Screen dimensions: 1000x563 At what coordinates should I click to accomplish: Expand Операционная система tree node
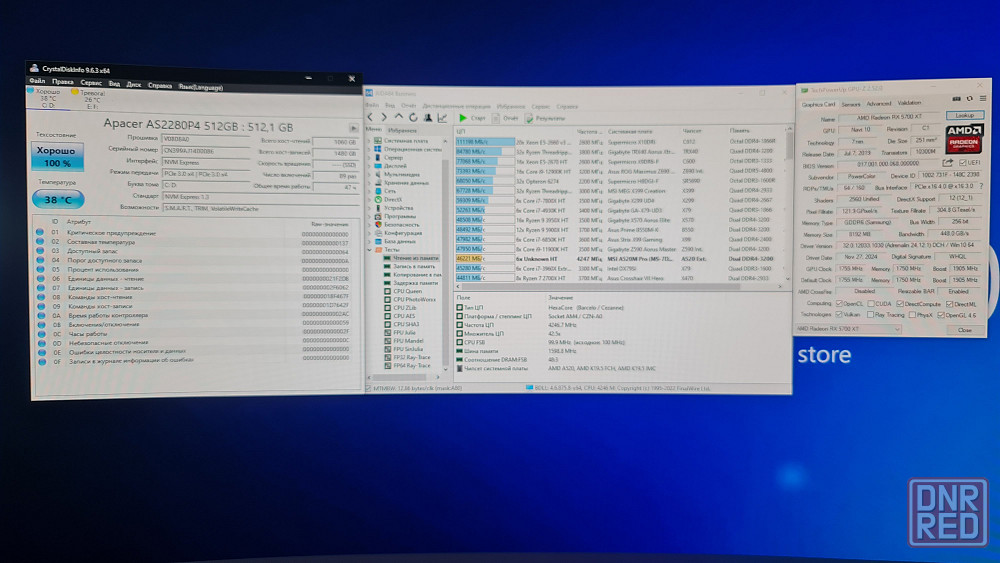tap(369, 149)
